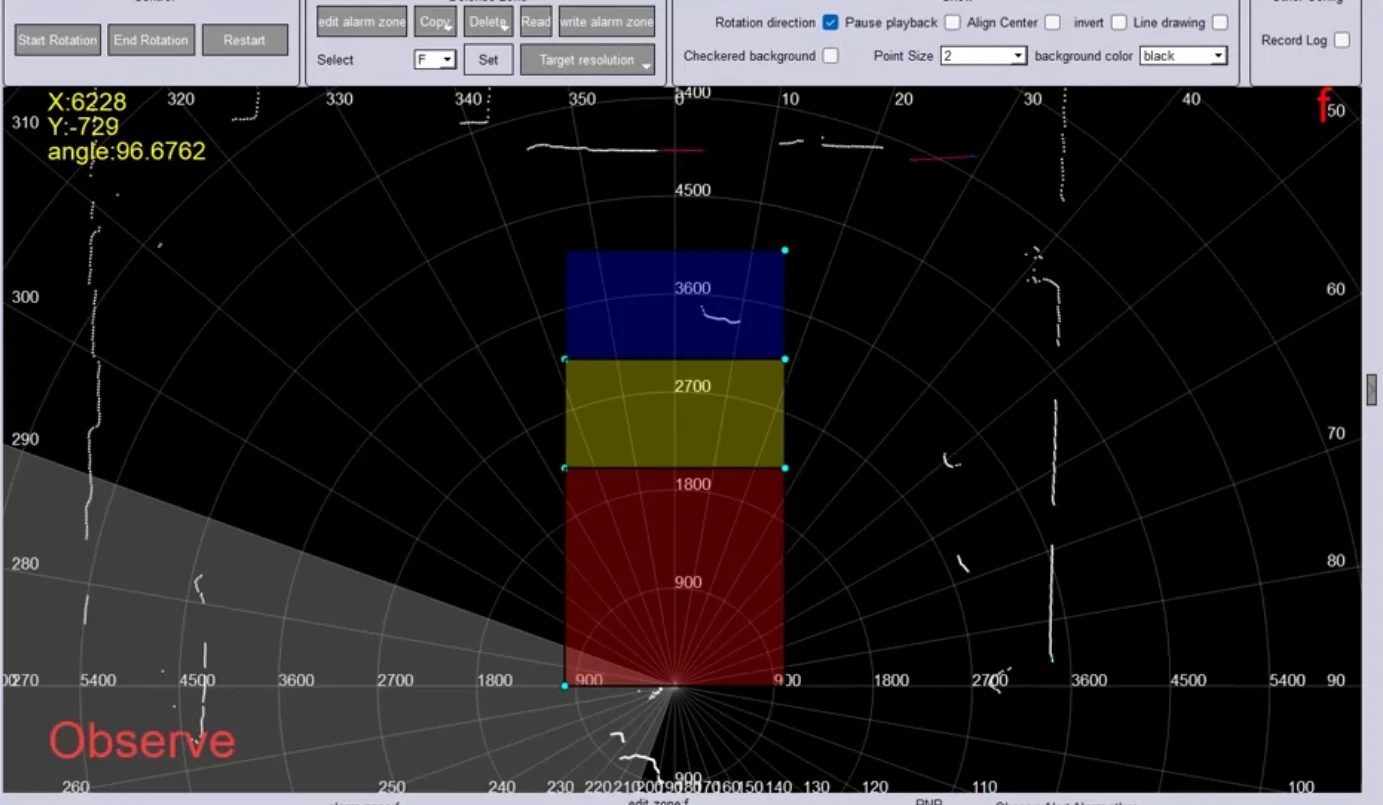Enable the Checkered background checkbox
This screenshot has width=1383, height=805.
(830, 56)
